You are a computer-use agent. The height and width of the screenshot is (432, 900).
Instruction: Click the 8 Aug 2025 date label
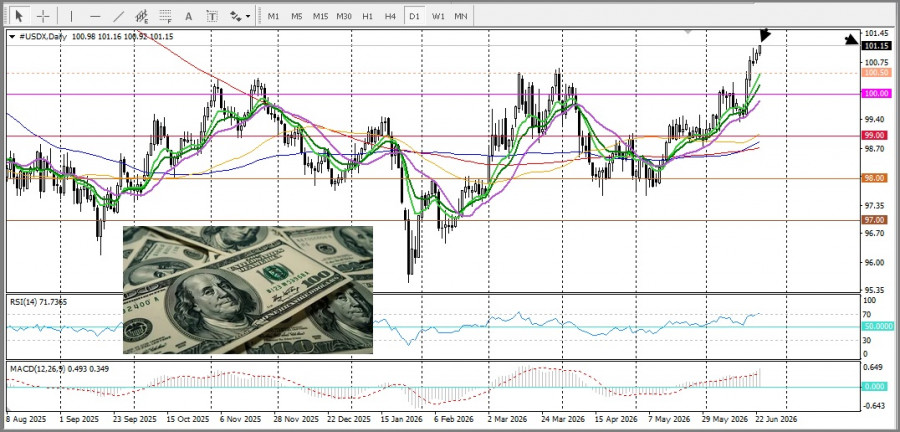pos(26,419)
